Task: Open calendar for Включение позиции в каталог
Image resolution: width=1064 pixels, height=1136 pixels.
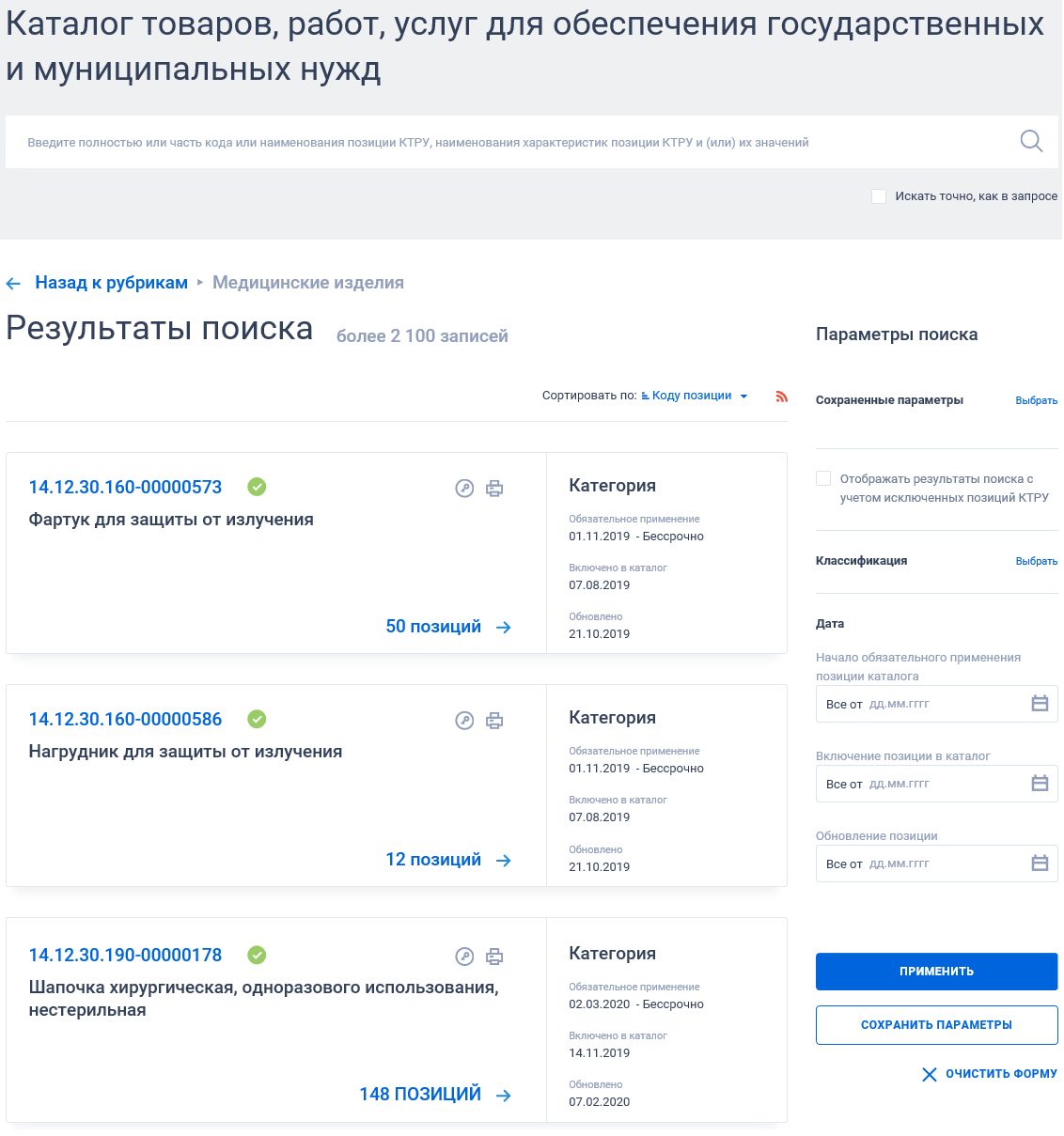Action: [1040, 784]
